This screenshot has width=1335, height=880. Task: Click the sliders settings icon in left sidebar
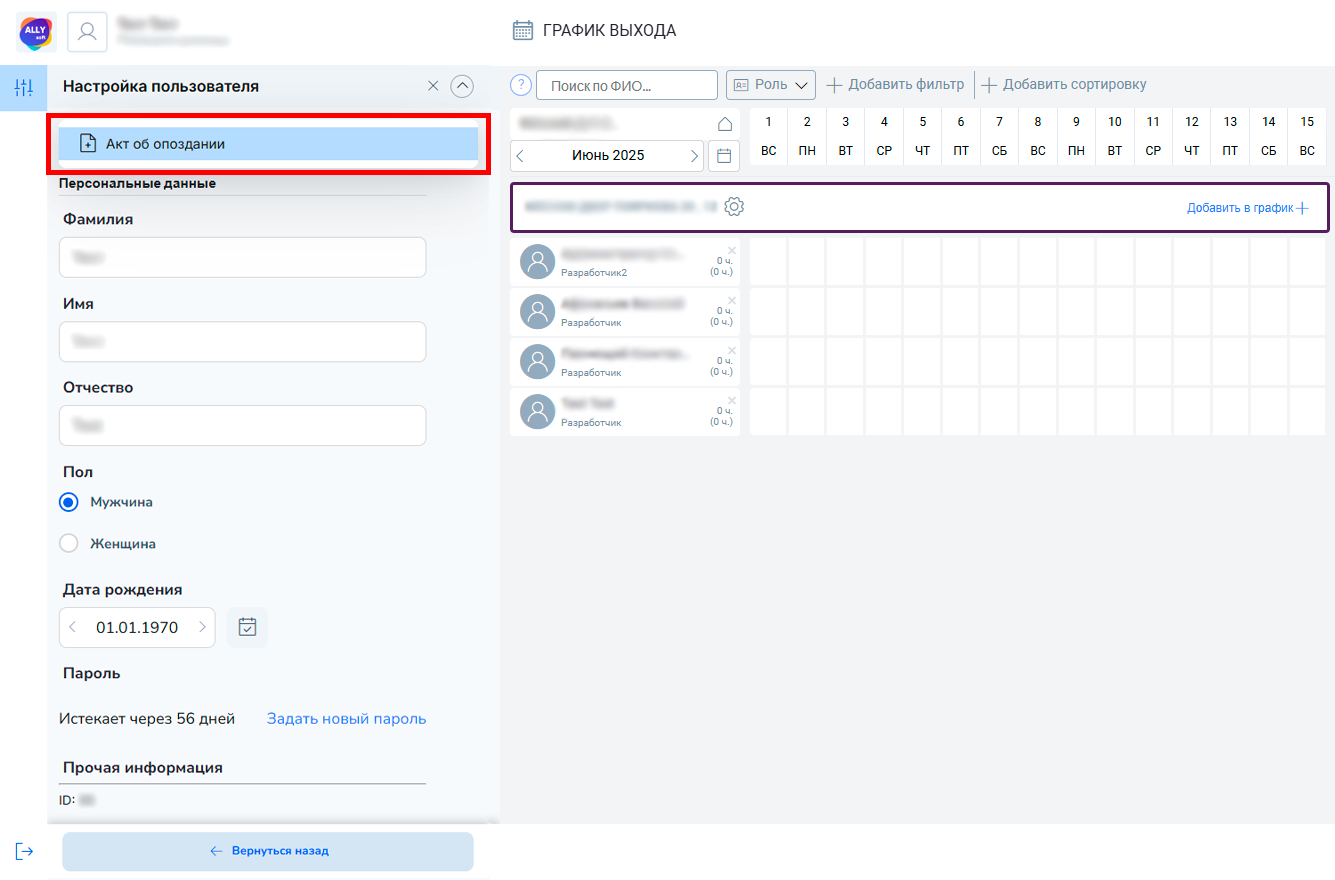tap(24, 88)
